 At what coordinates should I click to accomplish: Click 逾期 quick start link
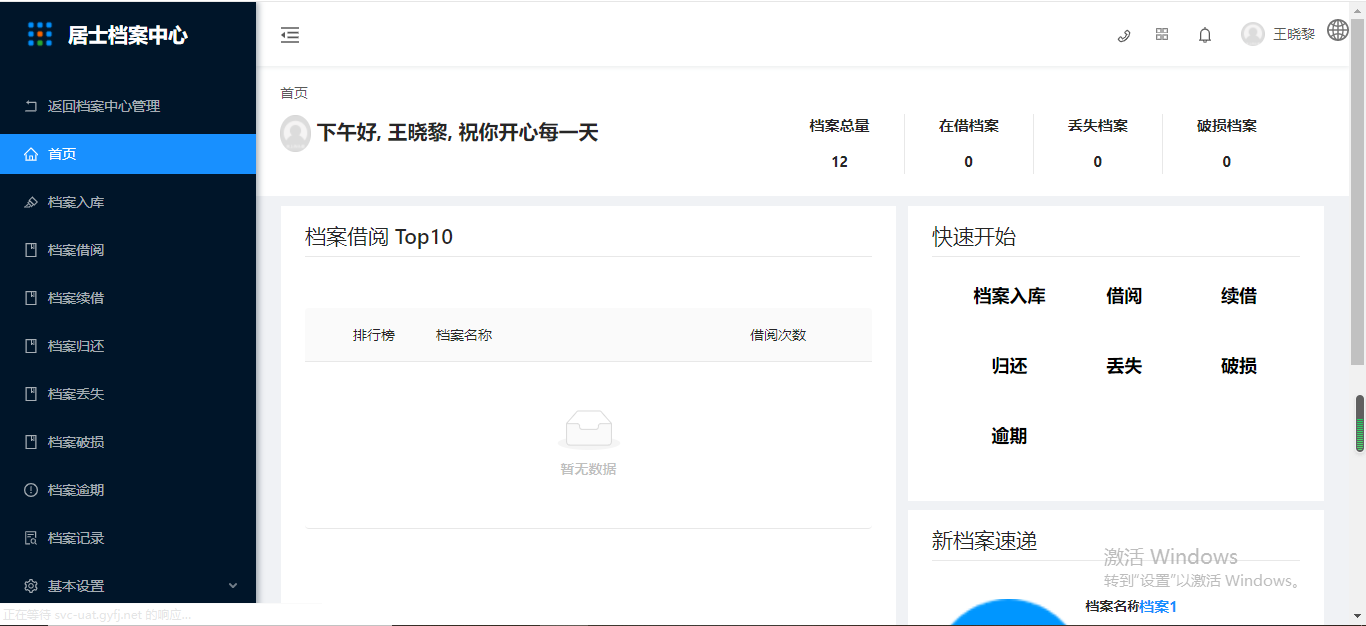tap(1009, 436)
